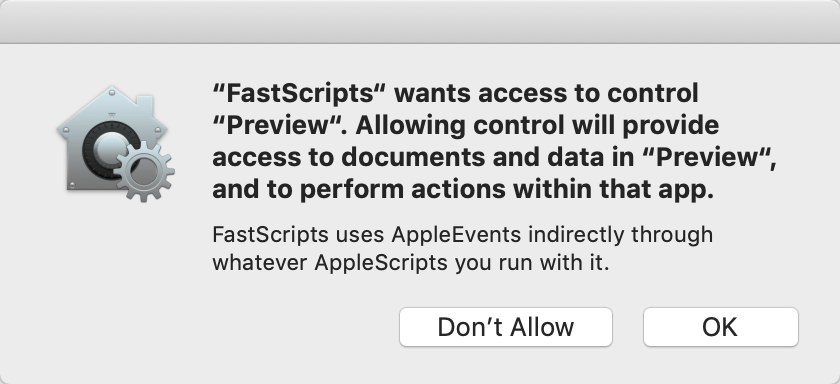This screenshot has height=384, width=840.
Task: Click the bold "FastScripts" word in the headline
Action: pos(299,93)
